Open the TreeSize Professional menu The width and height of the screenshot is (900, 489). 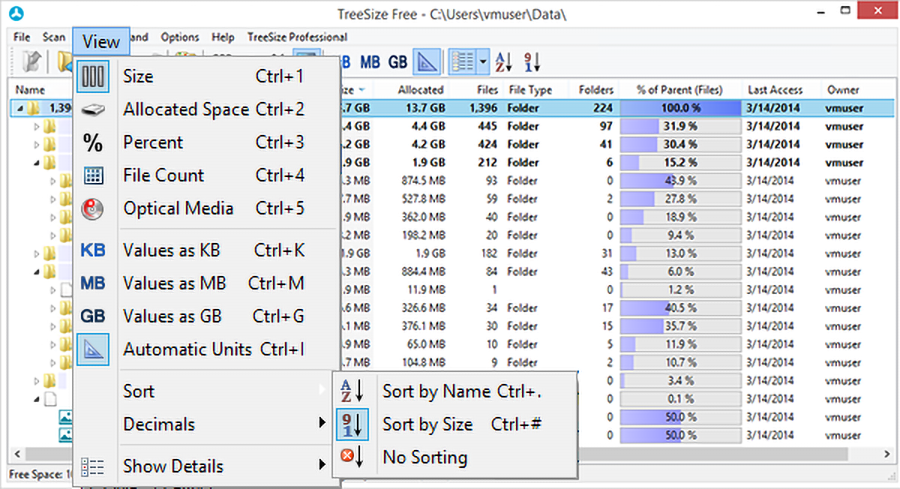(x=297, y=37)
